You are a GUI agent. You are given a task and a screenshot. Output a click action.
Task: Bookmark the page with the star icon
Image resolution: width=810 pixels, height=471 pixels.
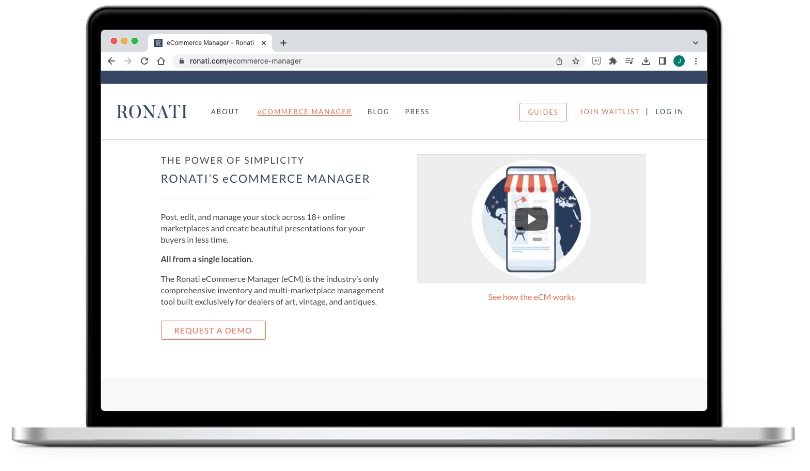(575, 61)
